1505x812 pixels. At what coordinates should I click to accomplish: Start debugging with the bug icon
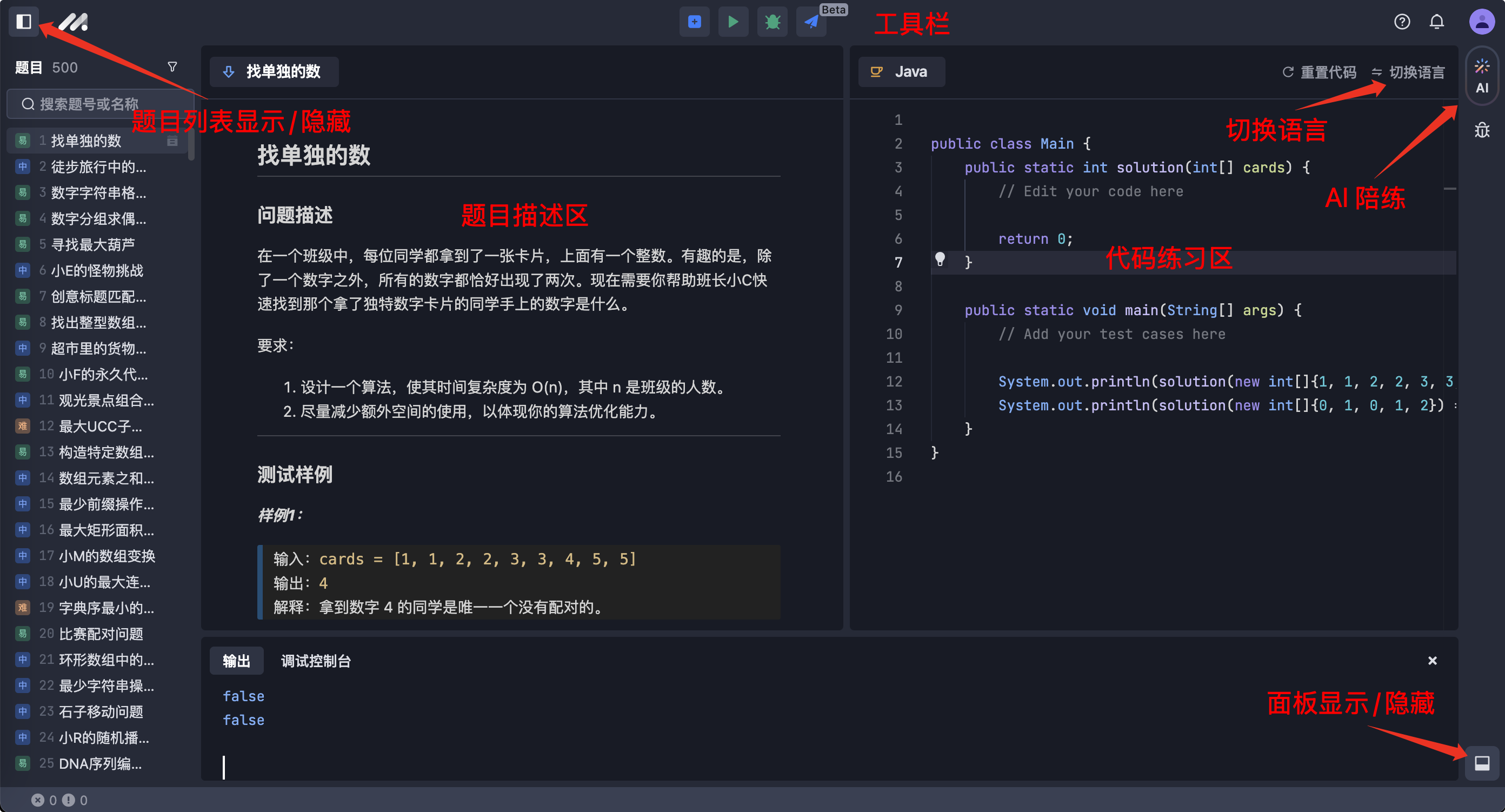772,22
